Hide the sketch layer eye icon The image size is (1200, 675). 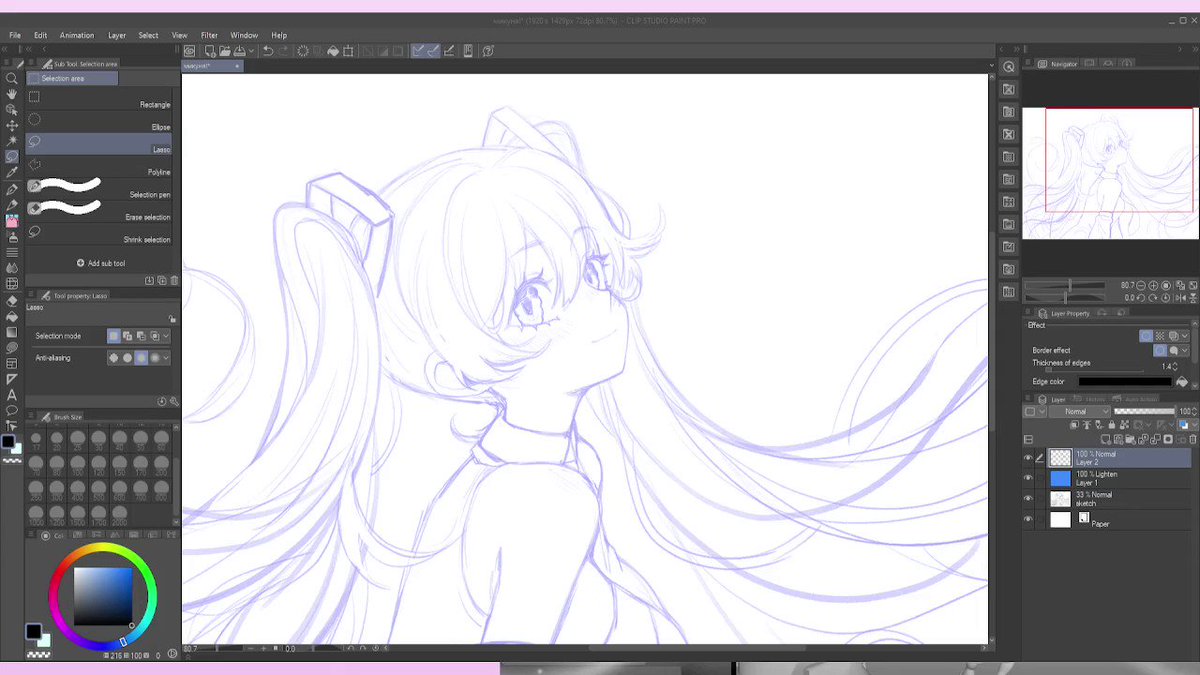pos(1028,498)
